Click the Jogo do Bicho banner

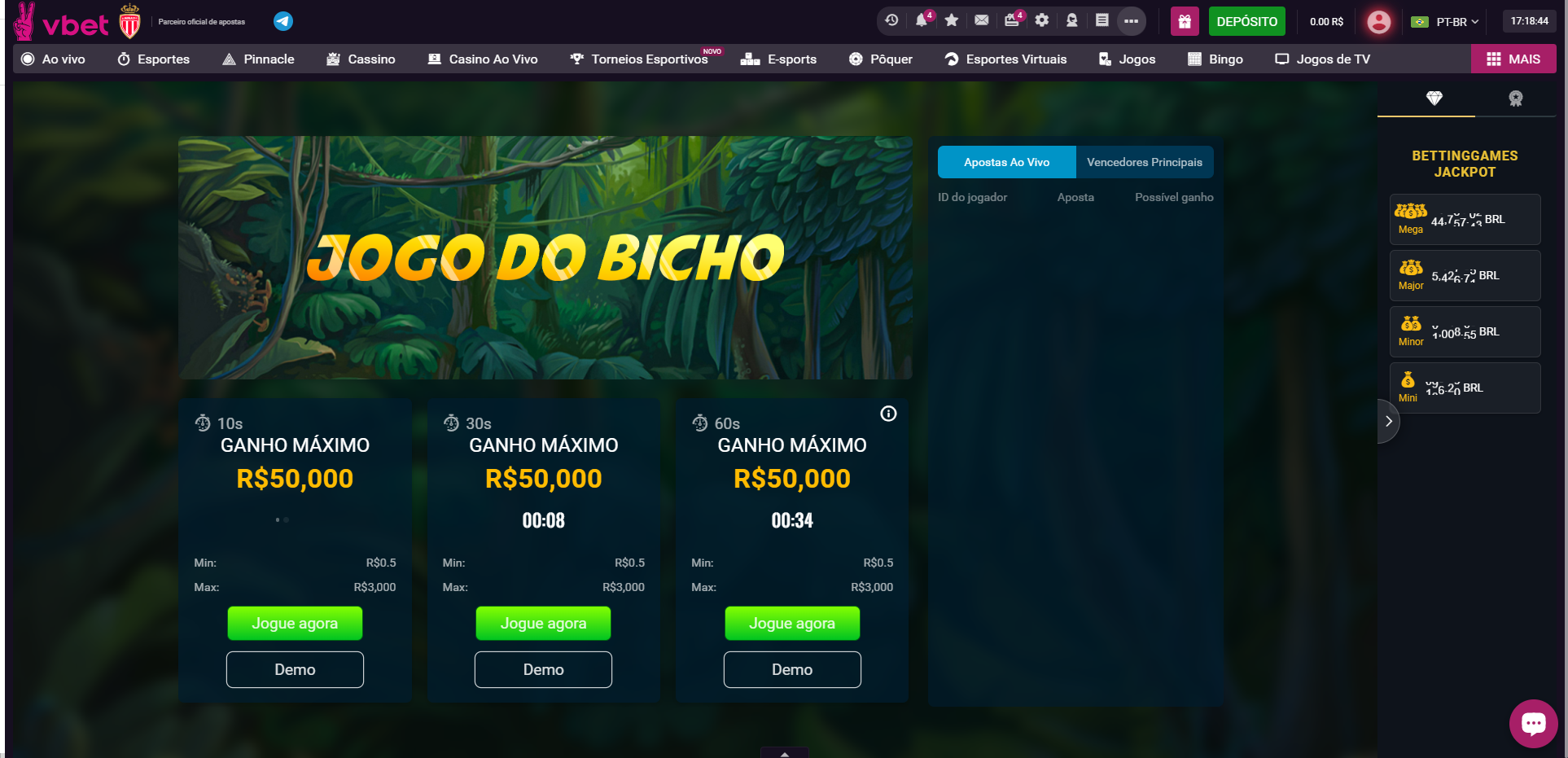point(545,257)
